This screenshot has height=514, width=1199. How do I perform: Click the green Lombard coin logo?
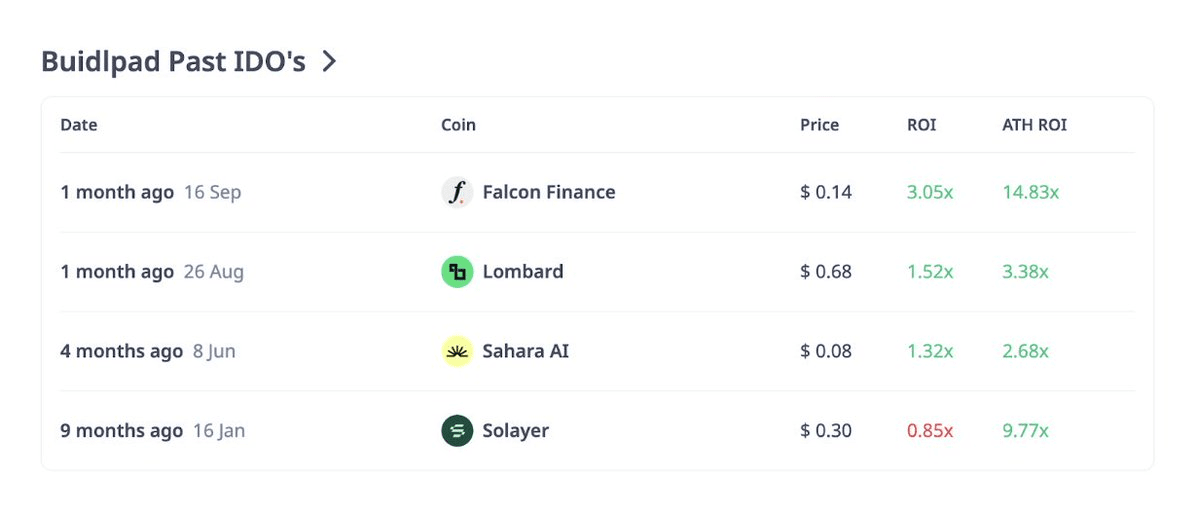pos(457,271)
